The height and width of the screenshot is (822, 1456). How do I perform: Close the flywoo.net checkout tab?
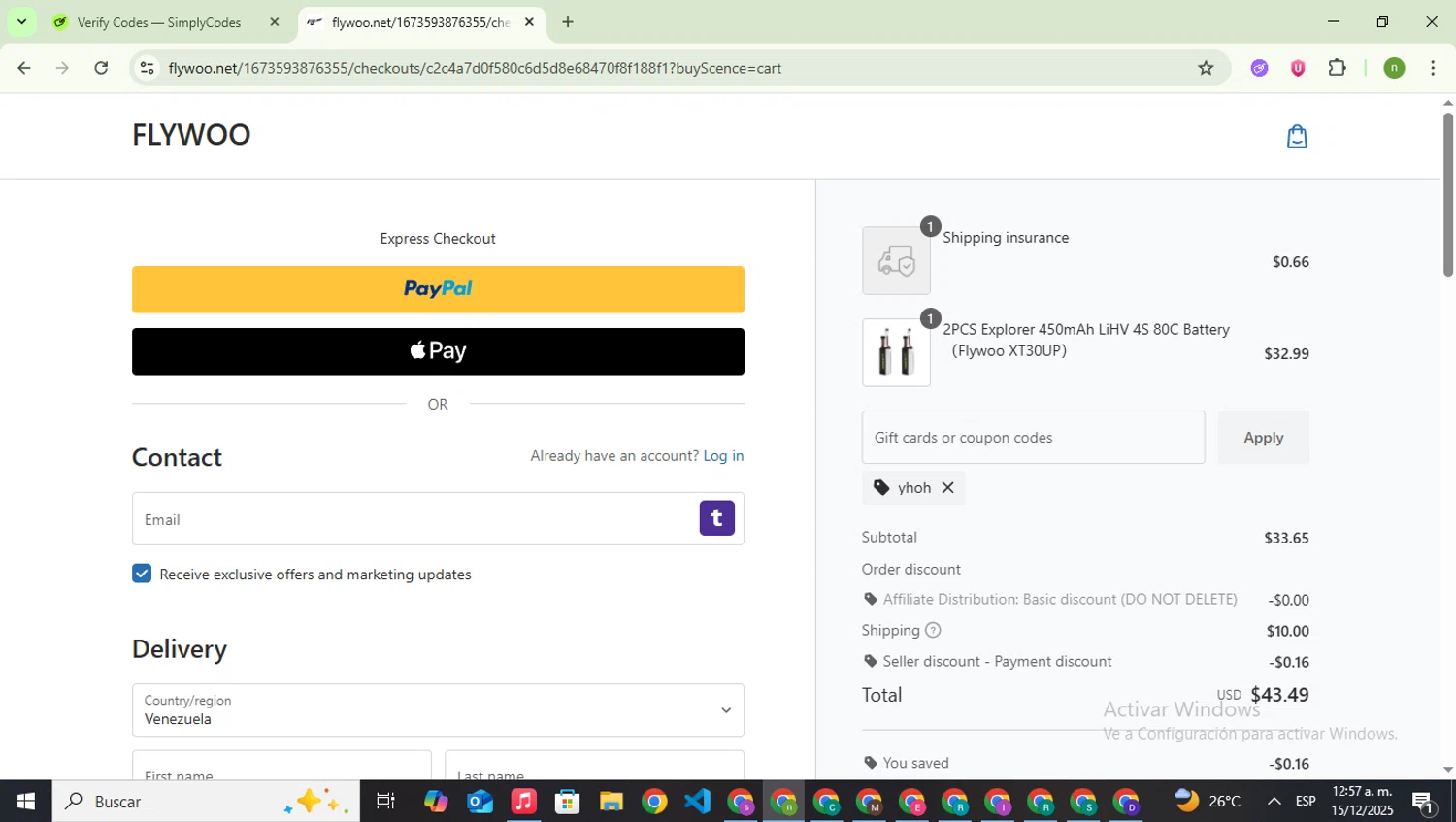click(x=529, y=22)
